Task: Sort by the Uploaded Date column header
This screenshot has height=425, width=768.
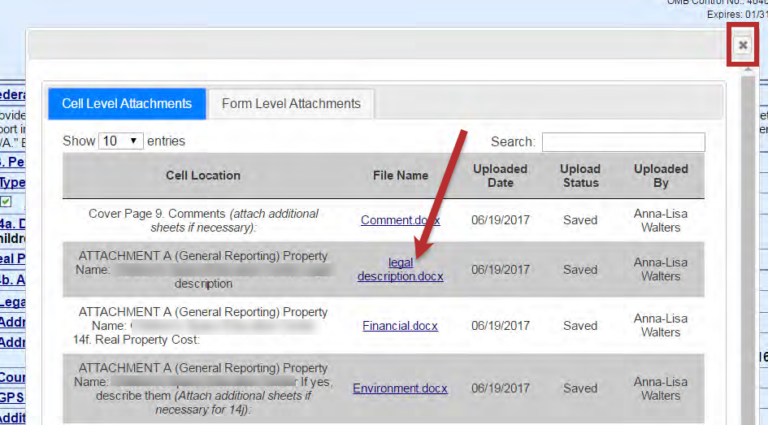Action: [x=499, y=175]
